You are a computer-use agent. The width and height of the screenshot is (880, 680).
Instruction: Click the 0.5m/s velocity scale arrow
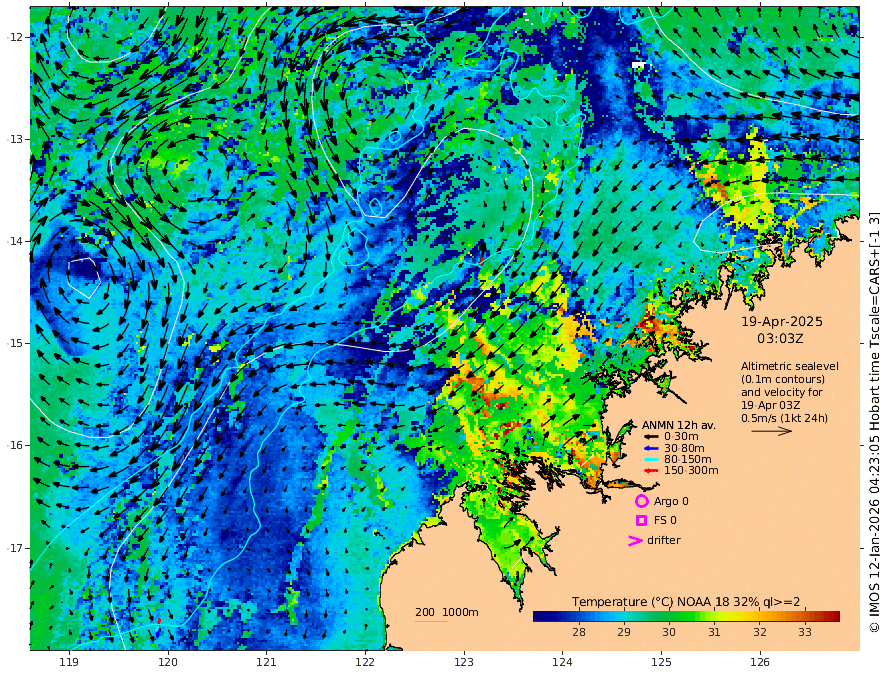pyautogui.click(x=772, y=431)
